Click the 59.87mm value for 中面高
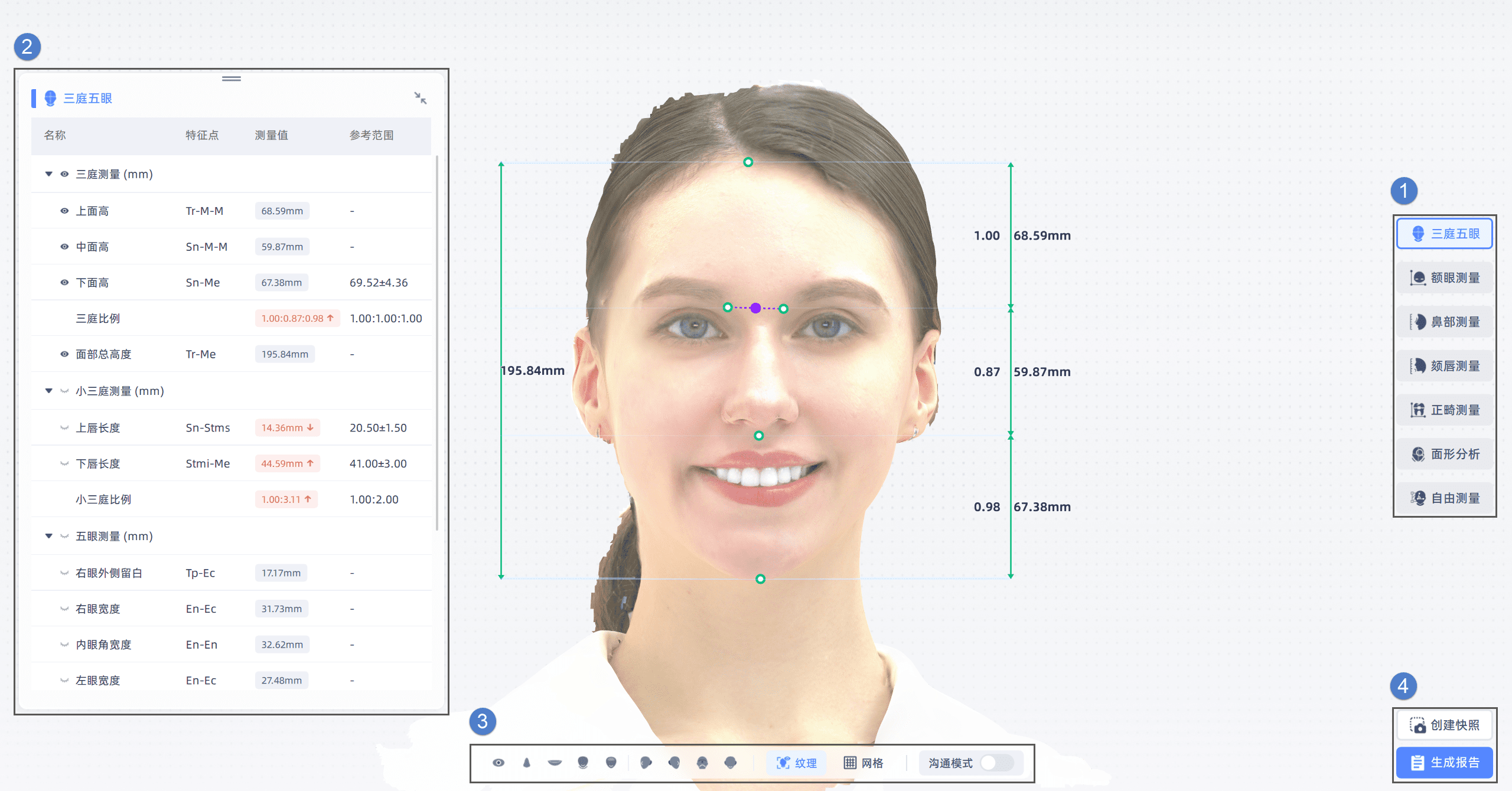The width and height of the screenshot is (1512, 791). point(282,247)
